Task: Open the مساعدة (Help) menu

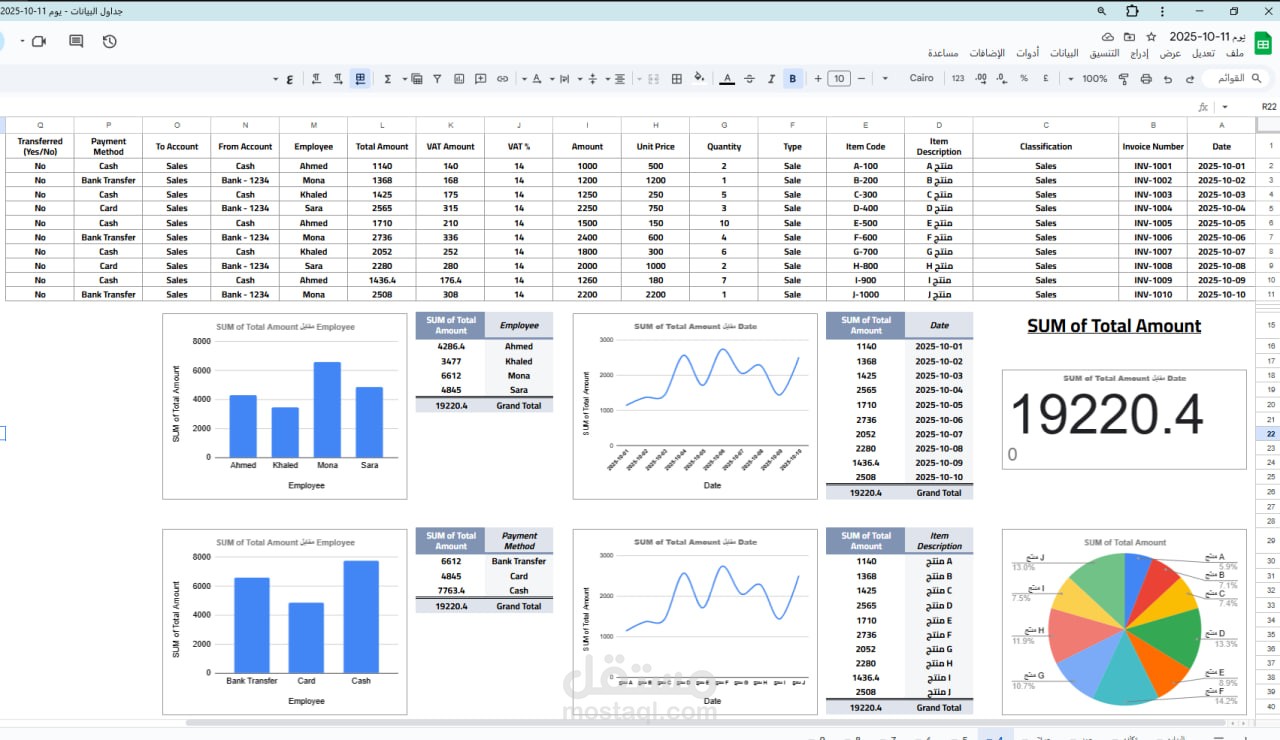Action: click(x=943, y=53)
